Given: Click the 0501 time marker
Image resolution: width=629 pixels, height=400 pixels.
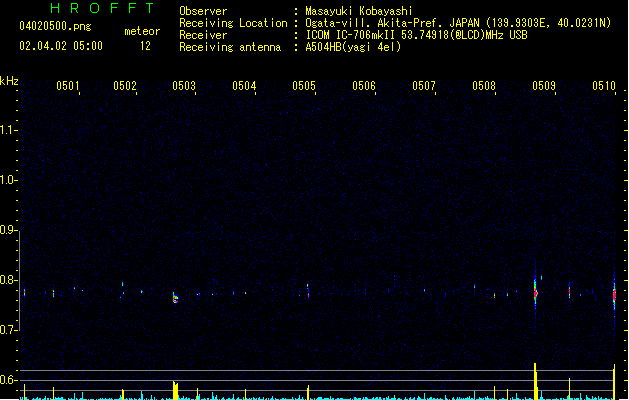Looking at the screenshot, I should 68,86.
